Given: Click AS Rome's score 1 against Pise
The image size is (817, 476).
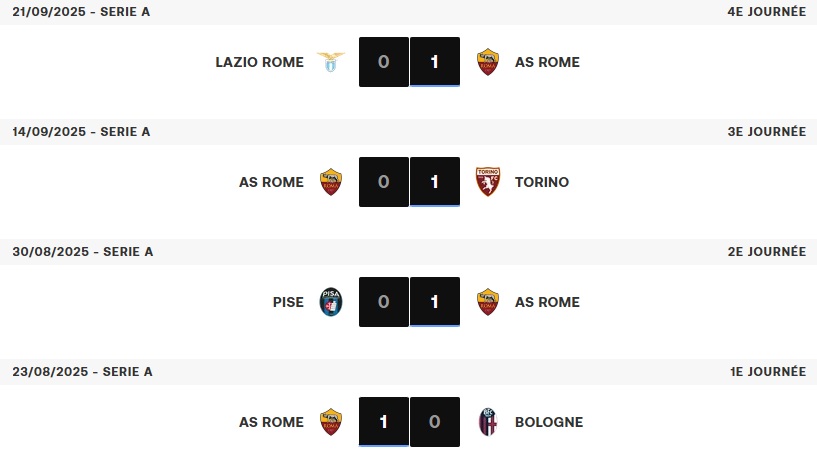Looking at the screenshot, I should [435, 302].
